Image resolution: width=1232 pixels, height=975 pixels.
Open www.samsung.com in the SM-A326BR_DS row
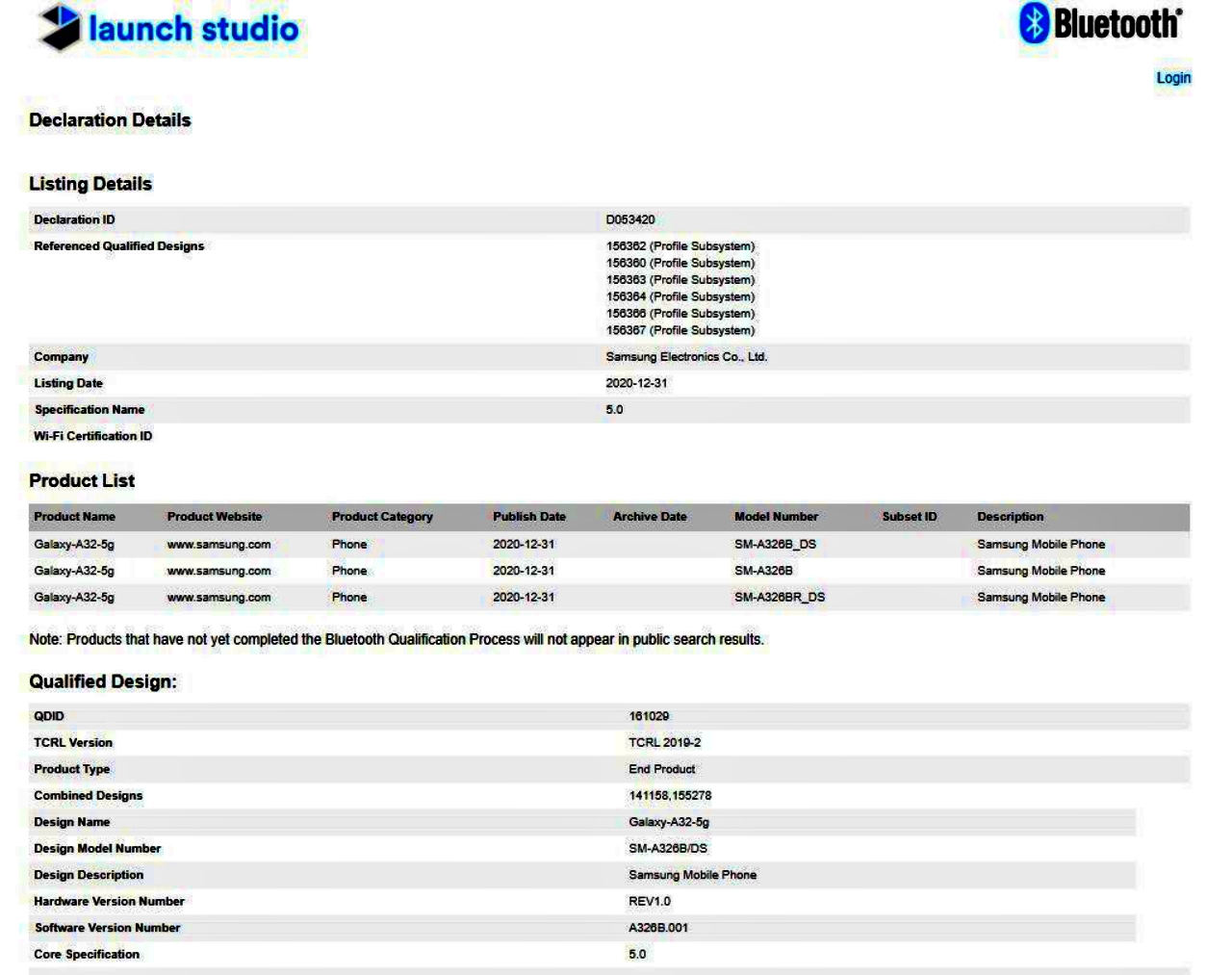coord(218,598)
